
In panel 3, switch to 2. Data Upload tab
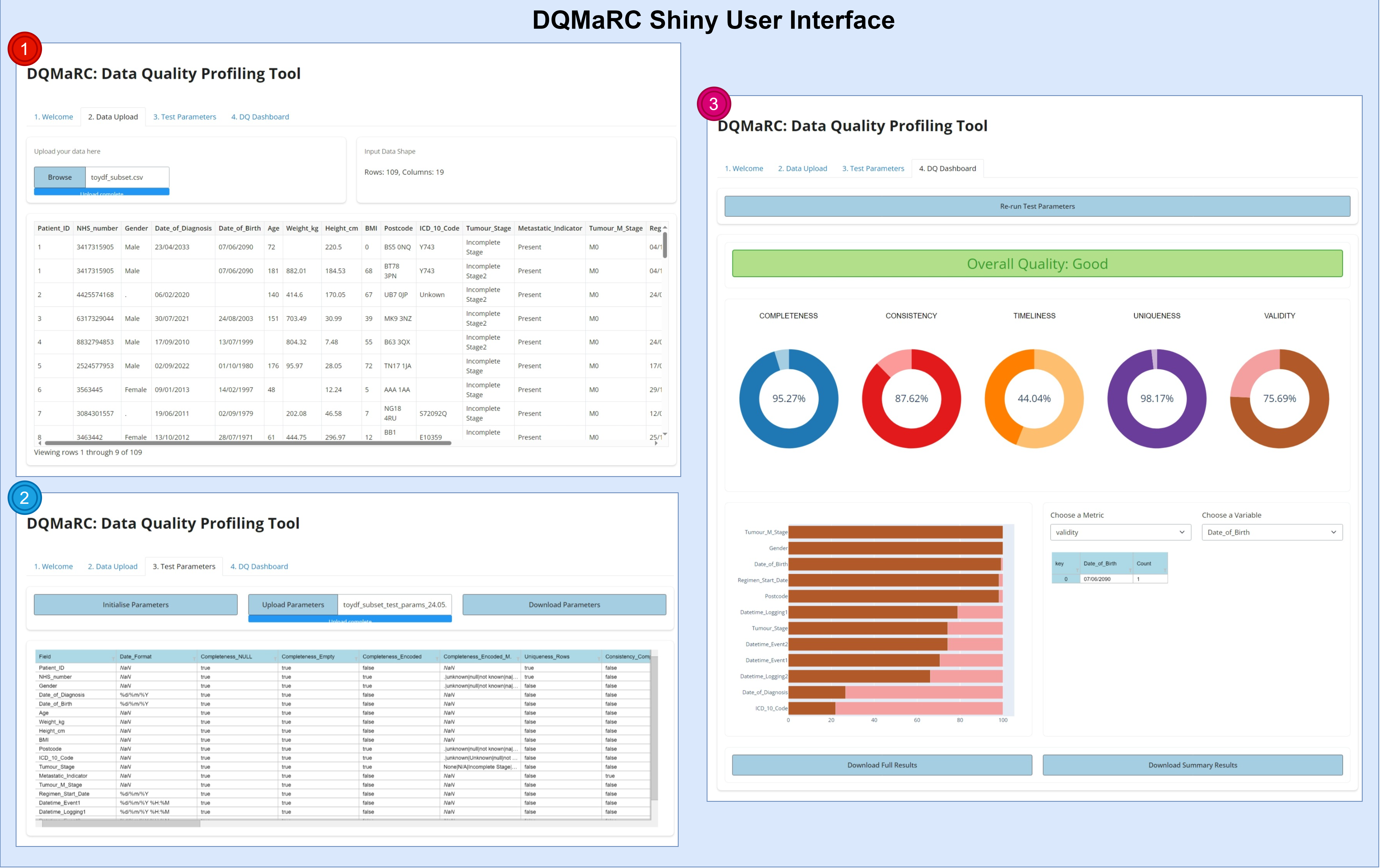click(x=802, y=168)
